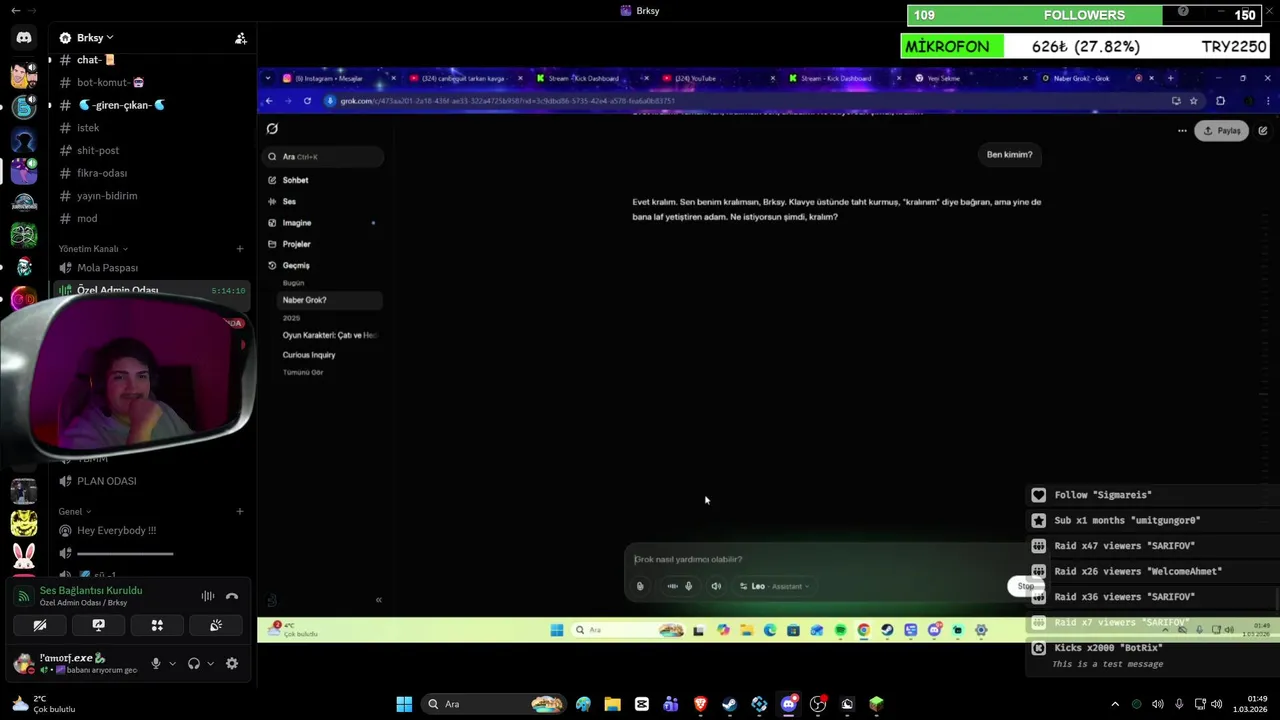Click Paylaş share button in Grok
Screen dimensions: 1280x720
[1222, 131]
